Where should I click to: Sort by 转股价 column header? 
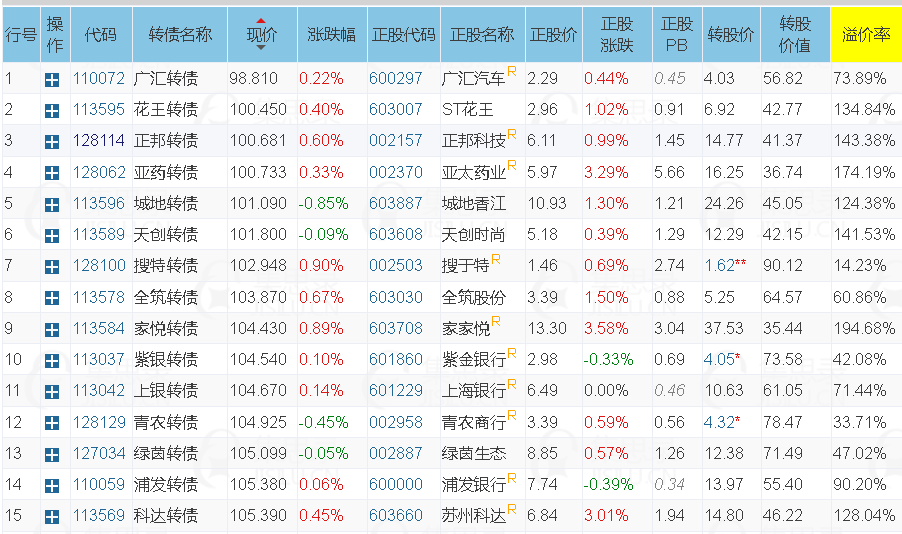click(731, 35)
